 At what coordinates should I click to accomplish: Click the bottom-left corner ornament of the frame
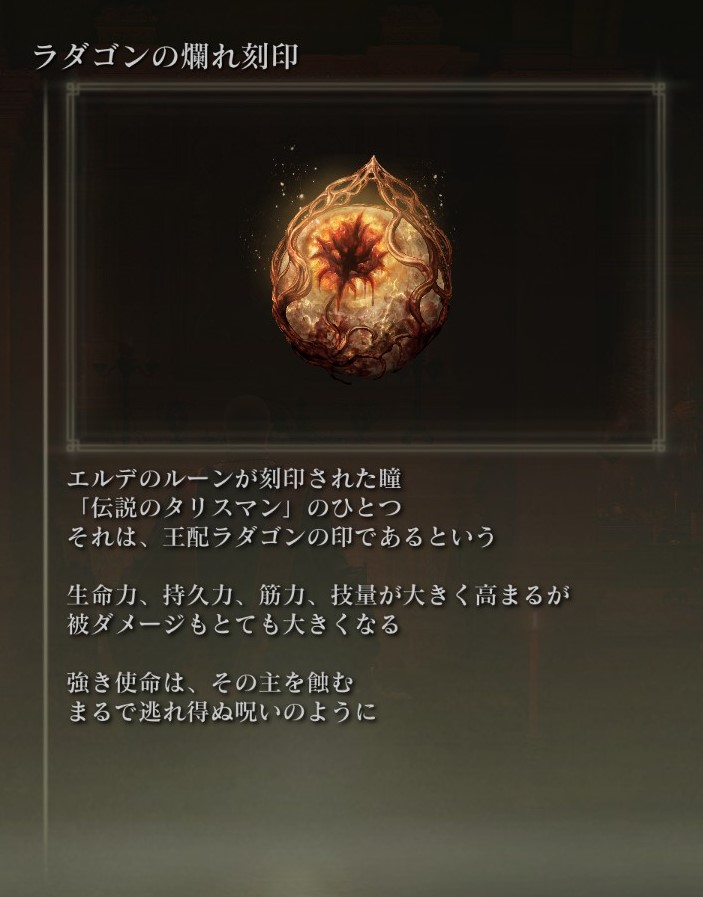(x=73, y=444)
